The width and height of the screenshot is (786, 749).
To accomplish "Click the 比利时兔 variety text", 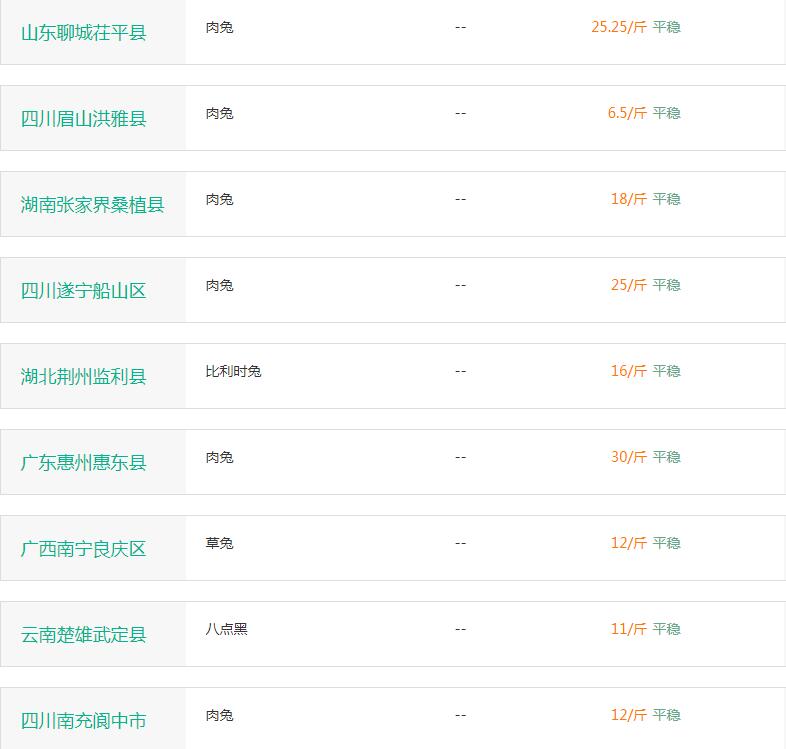I will coord(233,371).
